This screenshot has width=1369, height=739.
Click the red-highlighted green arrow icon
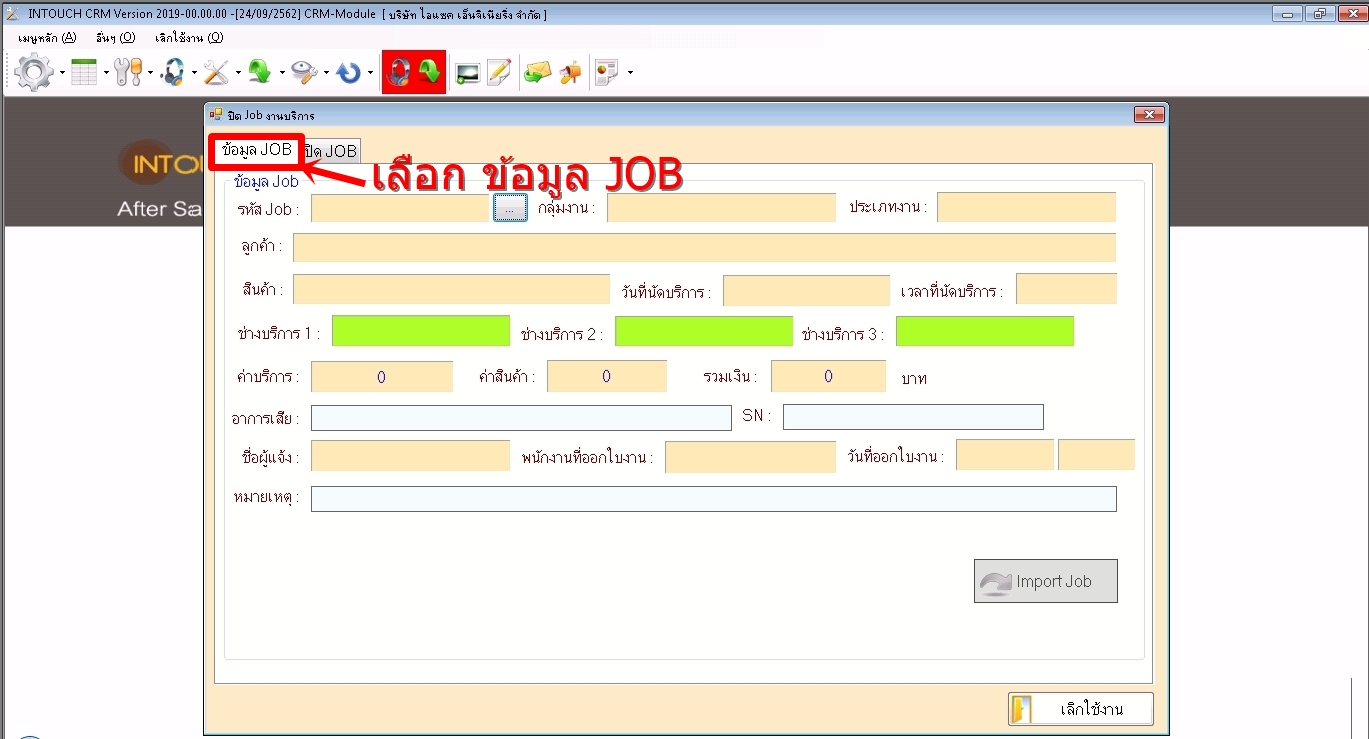[x=430, y=73]
